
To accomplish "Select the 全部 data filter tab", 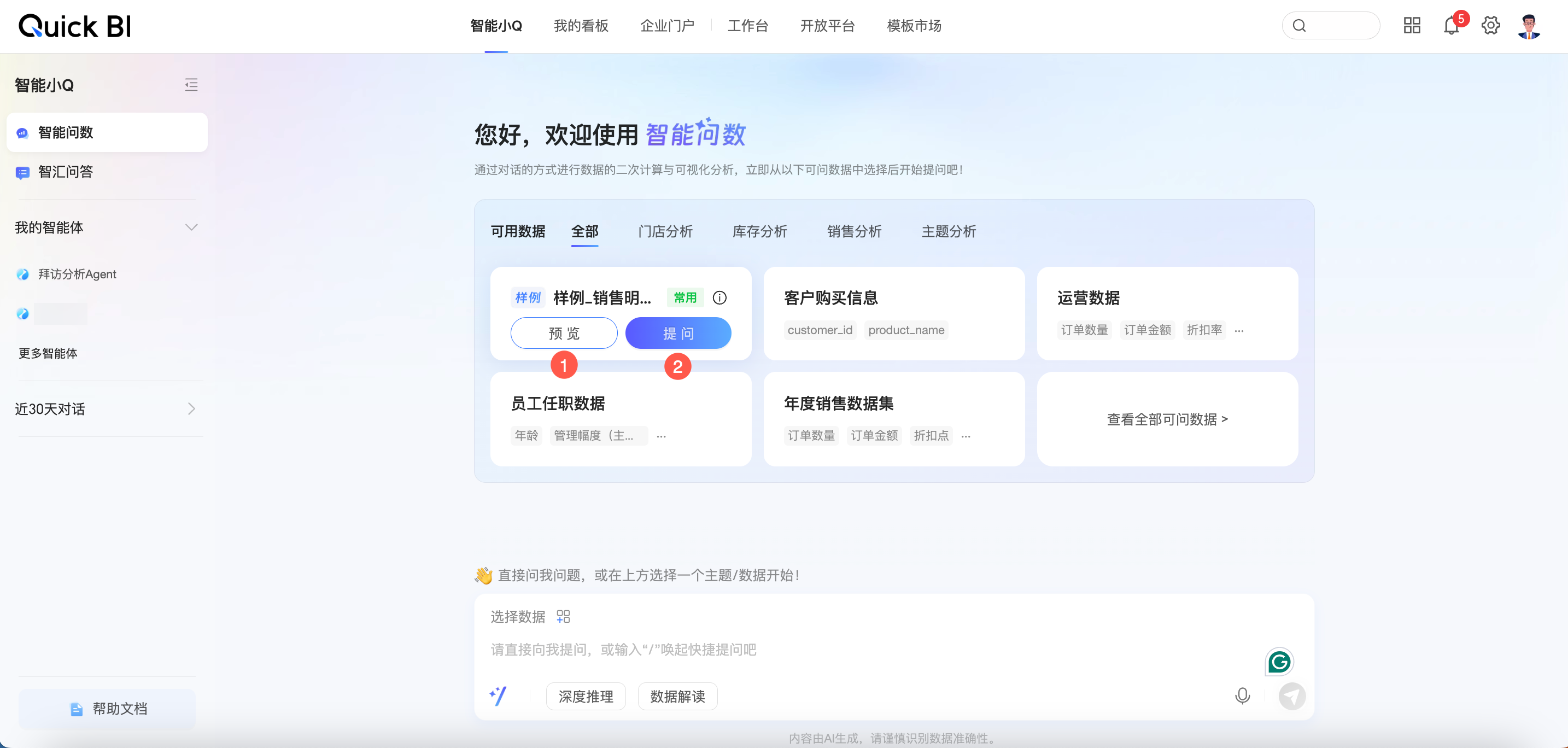I will coord(584,231).
